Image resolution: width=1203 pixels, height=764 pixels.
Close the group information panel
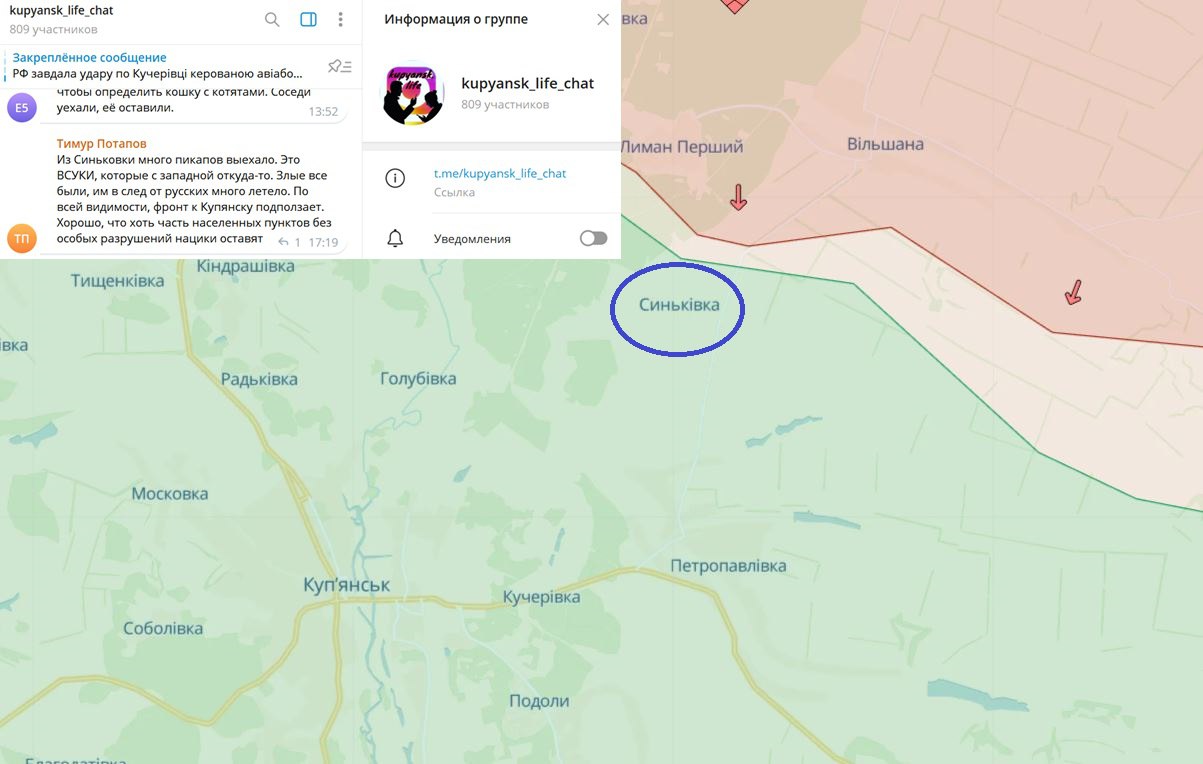(602, 19)
